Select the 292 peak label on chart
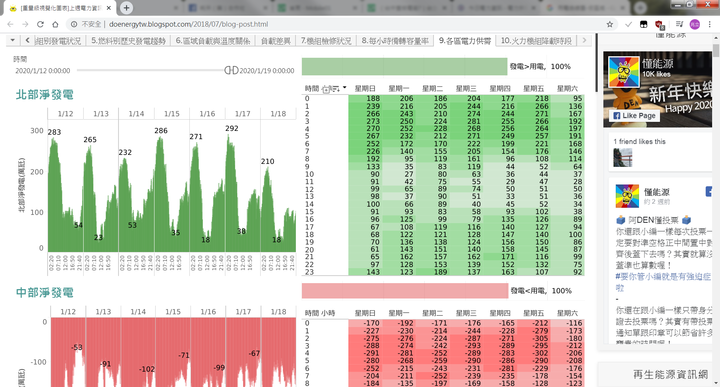Screen dimensions: 720x387 tap(232, 129)
